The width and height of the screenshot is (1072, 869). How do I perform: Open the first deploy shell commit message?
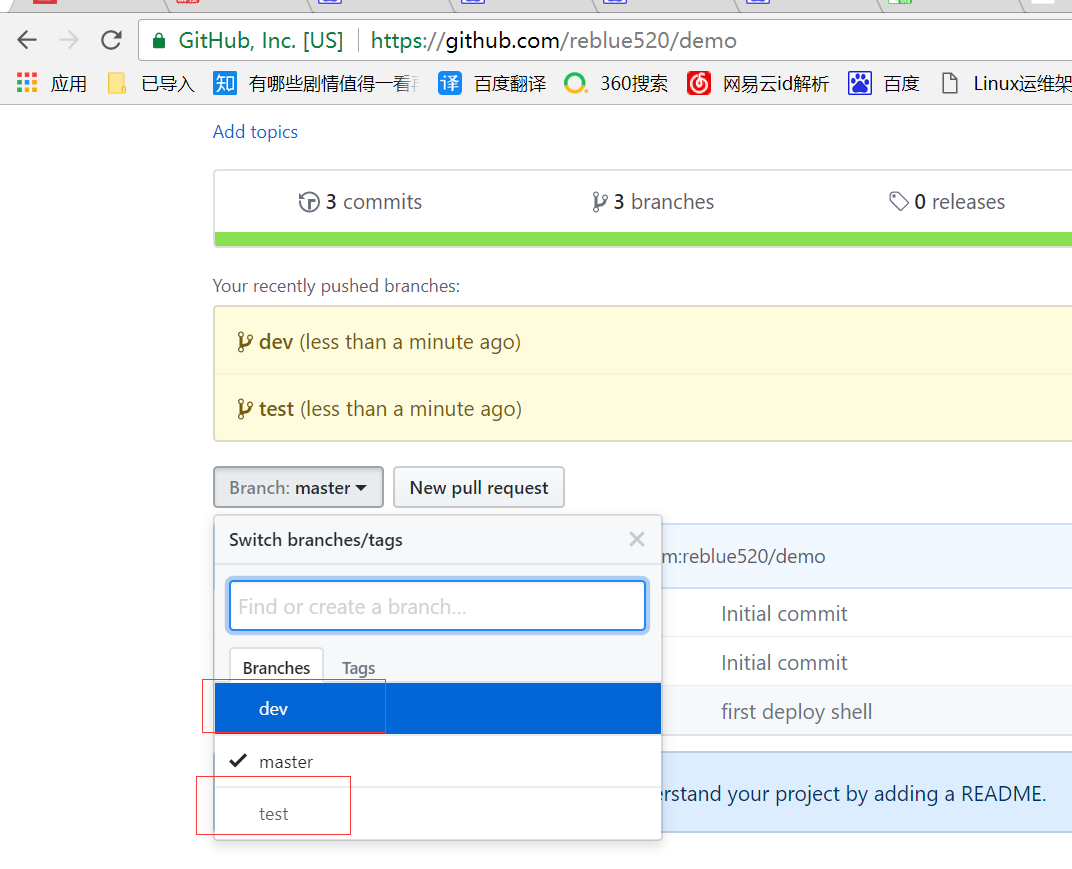pyautogui.click(x=796, y=712)
